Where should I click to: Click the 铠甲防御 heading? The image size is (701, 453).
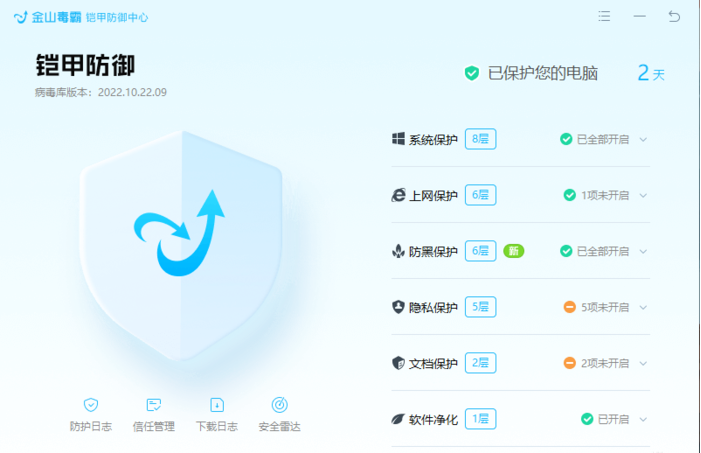coord(85,65)
